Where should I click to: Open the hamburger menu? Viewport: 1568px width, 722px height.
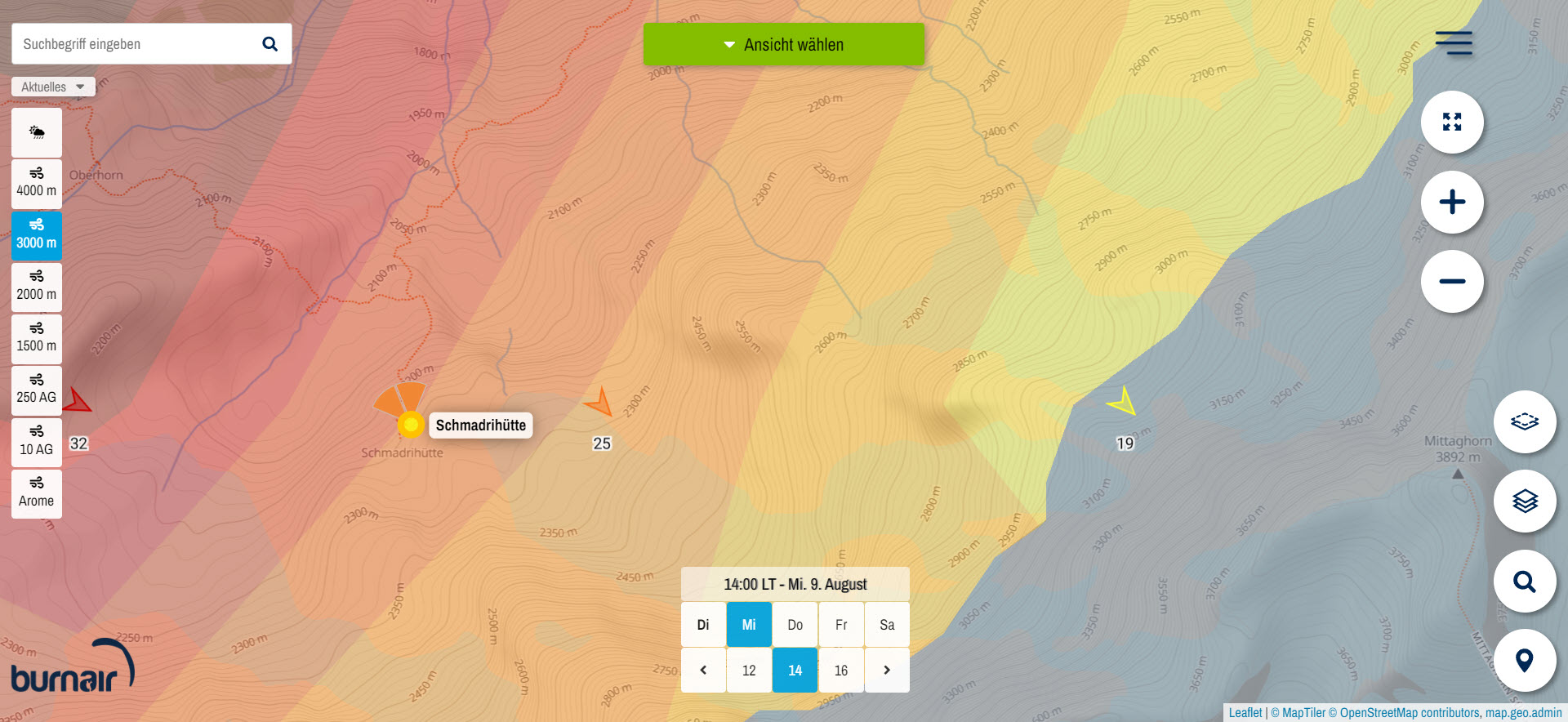[x=1453, y=42]
